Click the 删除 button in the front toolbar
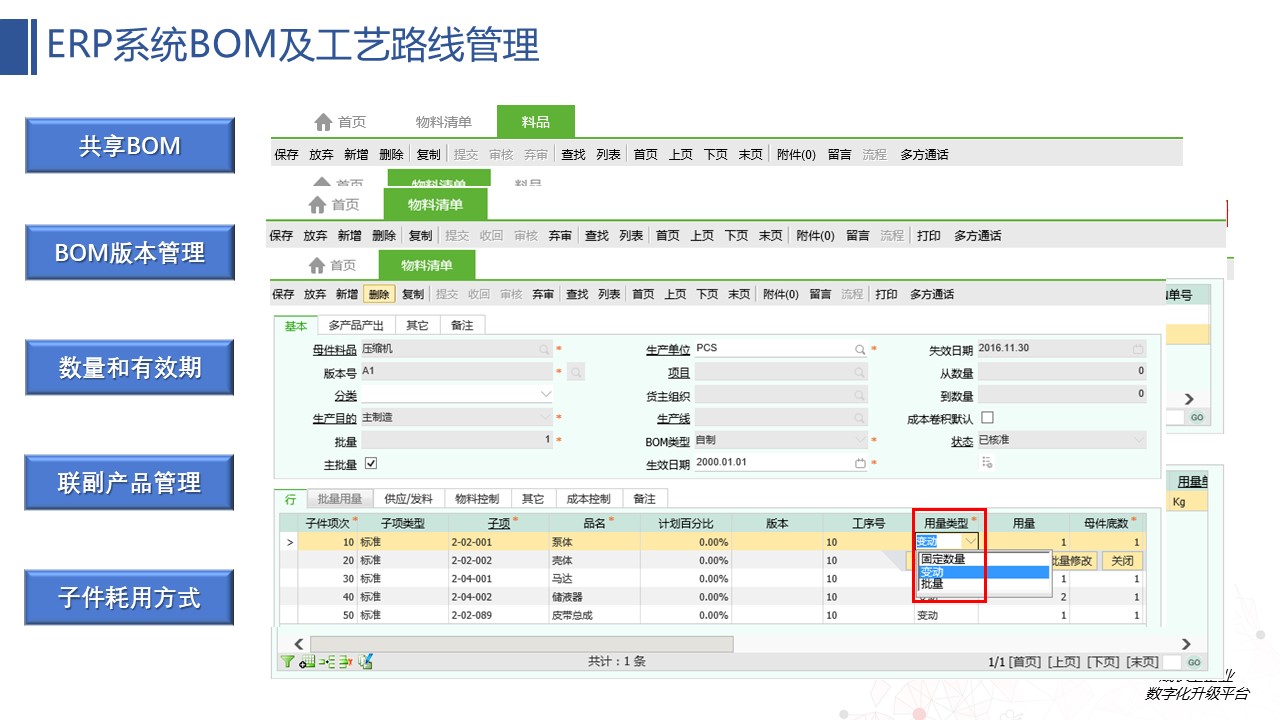The height and width of the screenshot is (720, 1280). [378, 294]
